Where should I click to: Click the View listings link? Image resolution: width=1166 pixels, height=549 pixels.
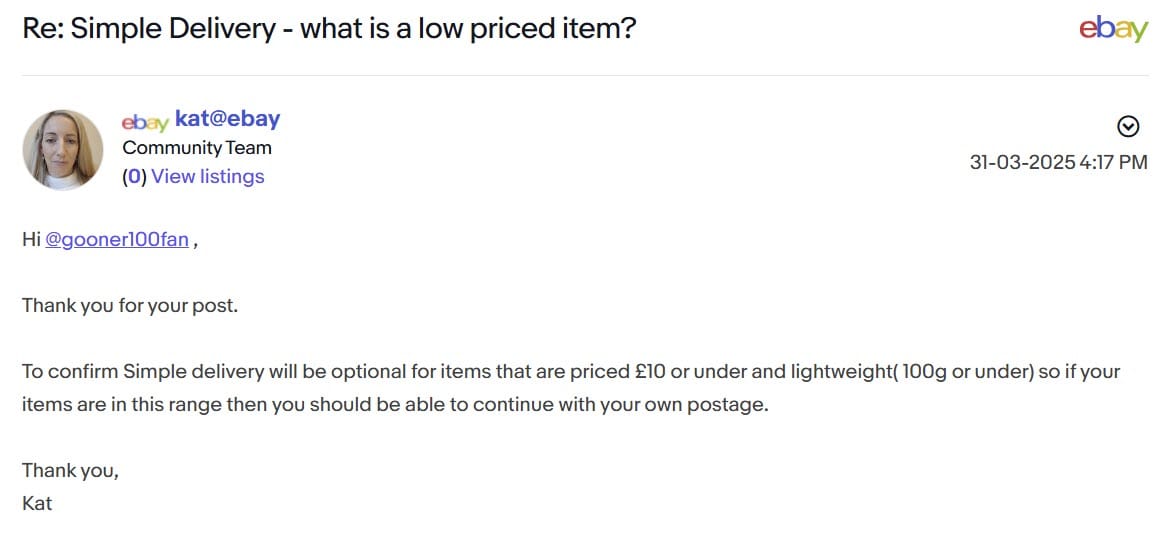(x=208, y=177)
